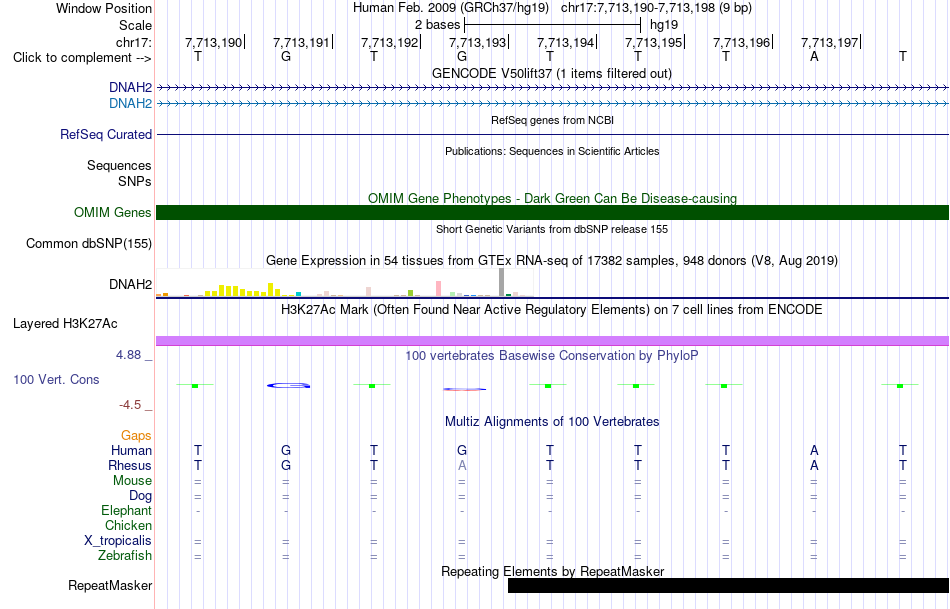This screenshot has height=609, width=950.
Task: Click the X_tropicalis species label
Action: coord(118,541)
